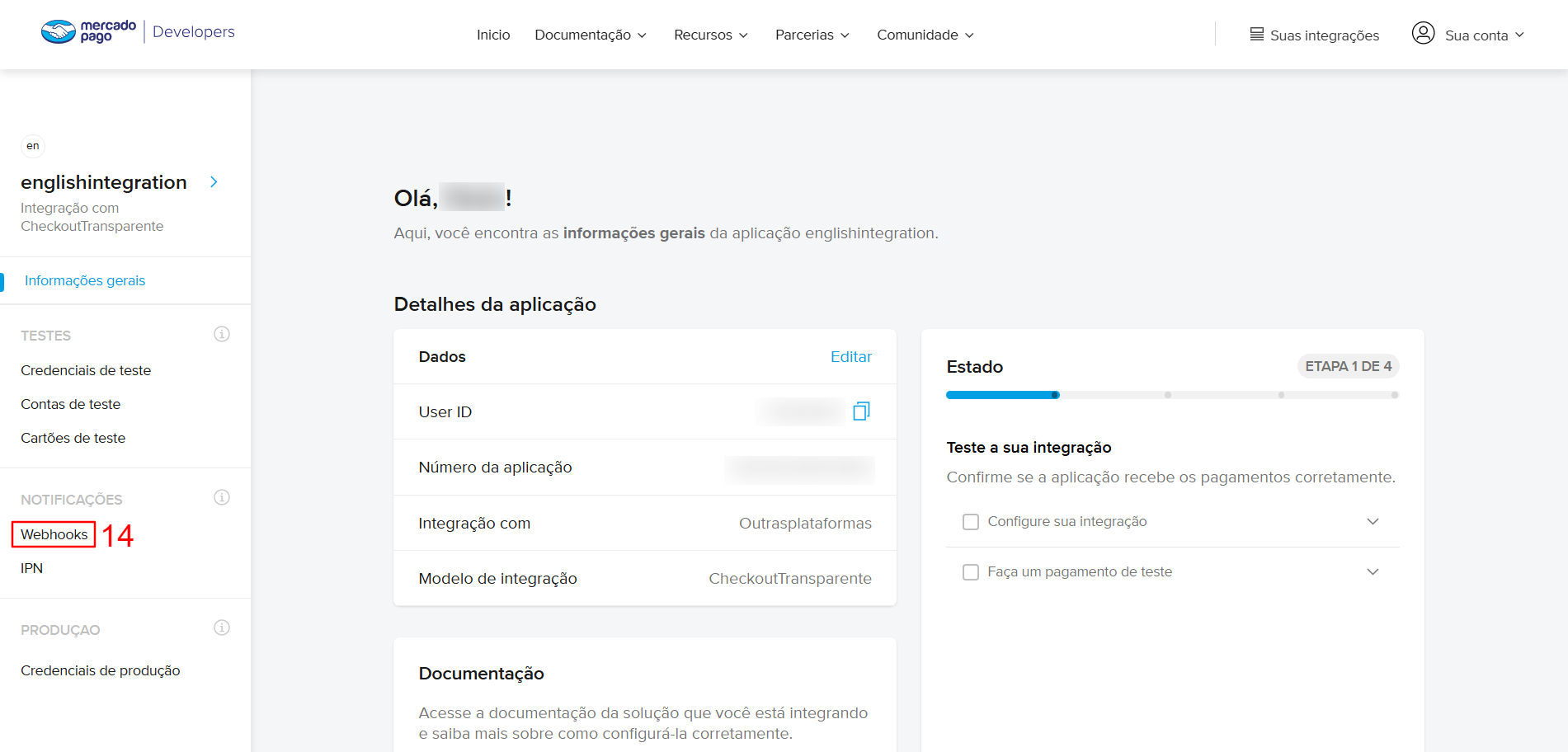
Task: Click the englishintegration application title
Action: (104, 182)
